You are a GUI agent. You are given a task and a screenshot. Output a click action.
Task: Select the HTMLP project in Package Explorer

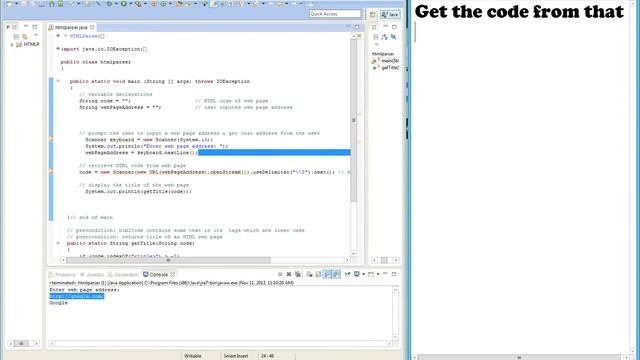click(28, 44)
